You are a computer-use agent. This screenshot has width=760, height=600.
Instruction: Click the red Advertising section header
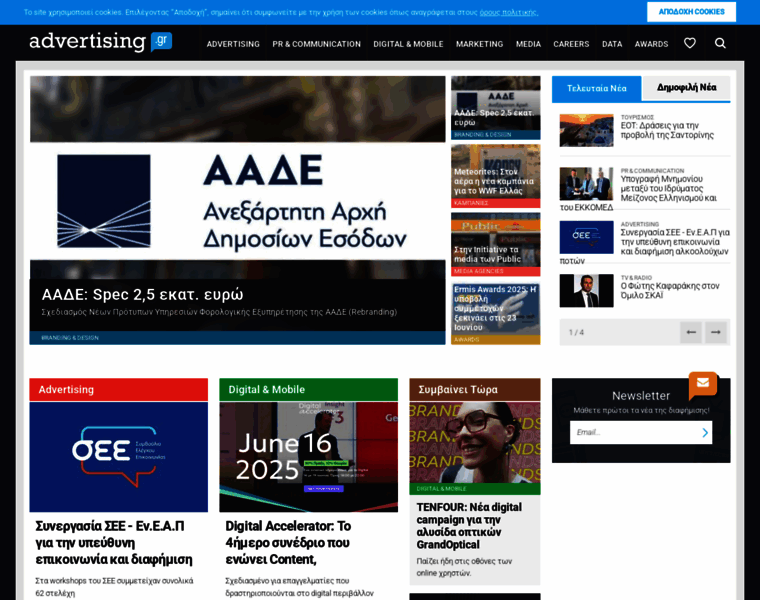[119, 390]
